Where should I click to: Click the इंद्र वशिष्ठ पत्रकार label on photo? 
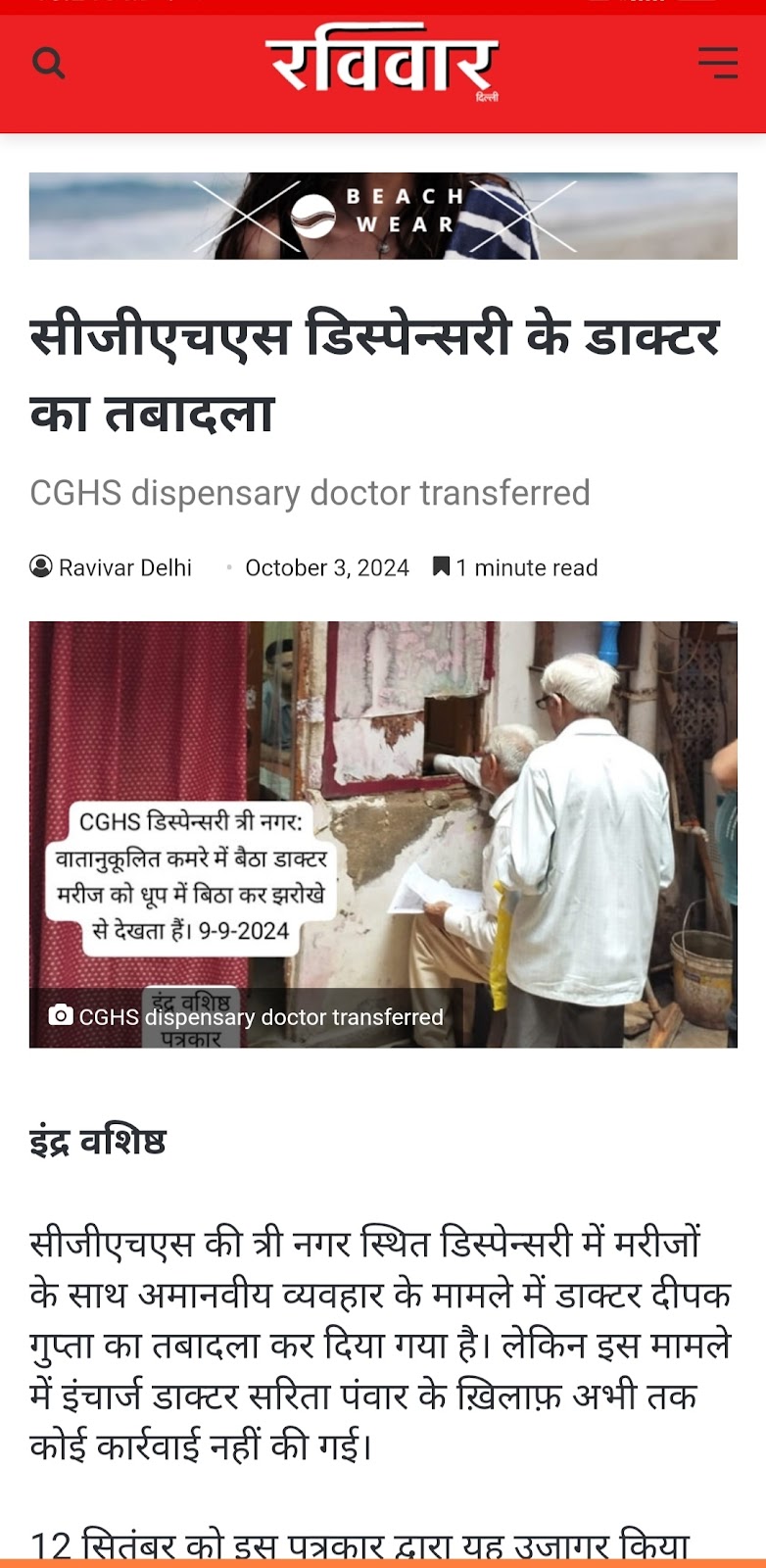[192, 1017]
